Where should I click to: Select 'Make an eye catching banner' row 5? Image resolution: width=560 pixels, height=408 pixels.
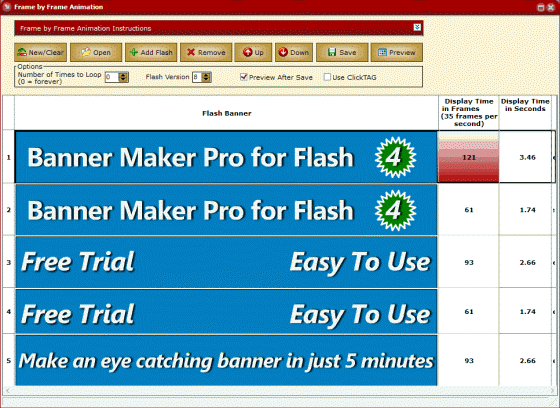(x=226, y=360)
